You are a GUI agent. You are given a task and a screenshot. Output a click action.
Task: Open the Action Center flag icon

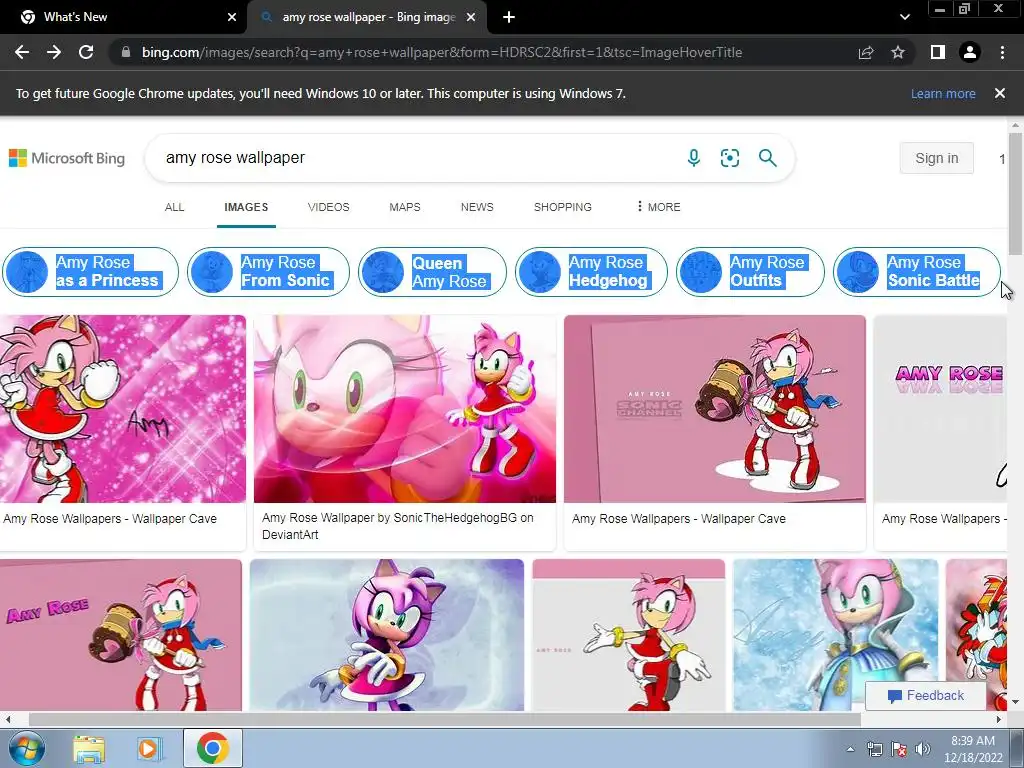(x=899, y=749)
